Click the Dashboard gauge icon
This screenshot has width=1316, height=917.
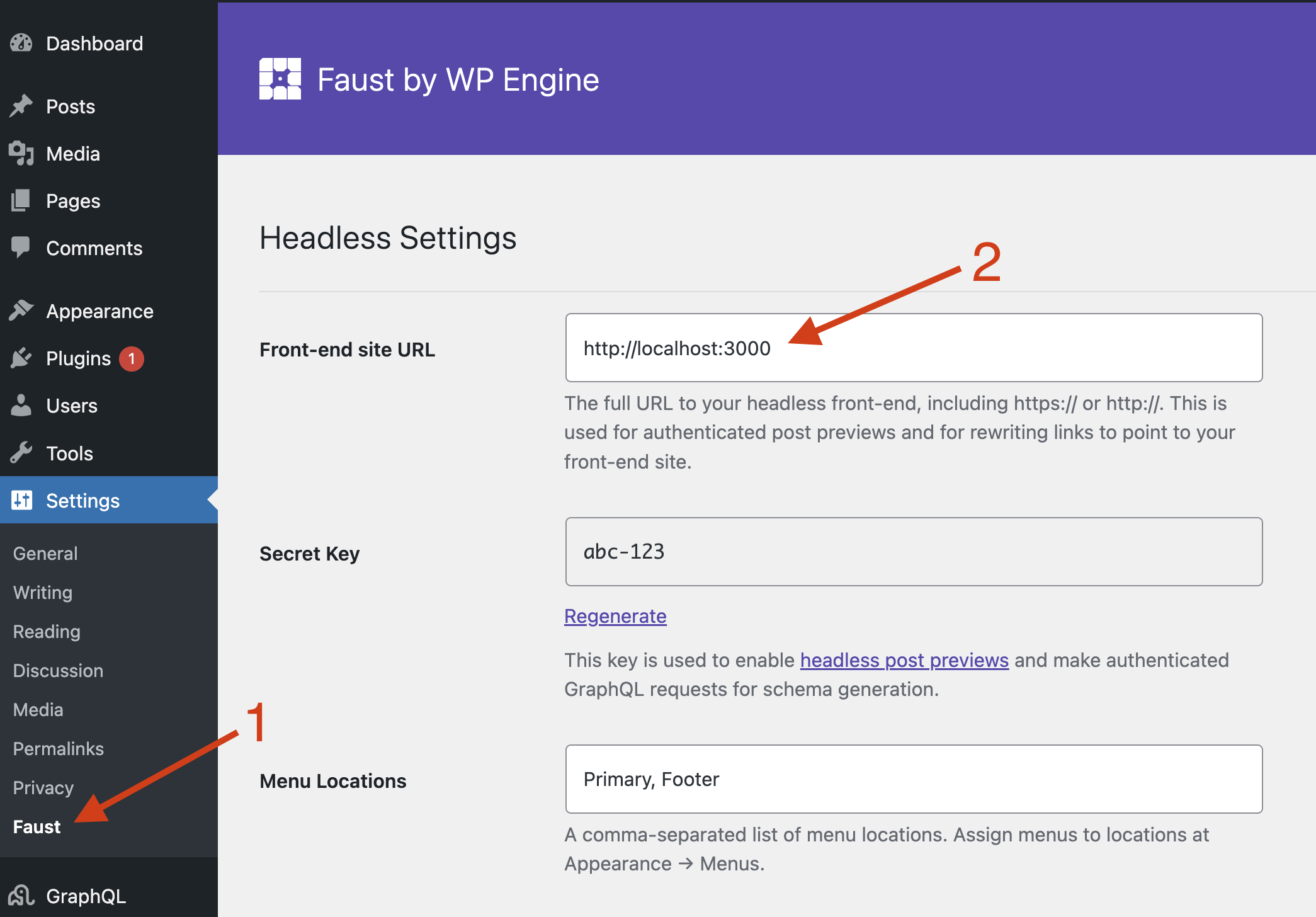click(21, 43)
